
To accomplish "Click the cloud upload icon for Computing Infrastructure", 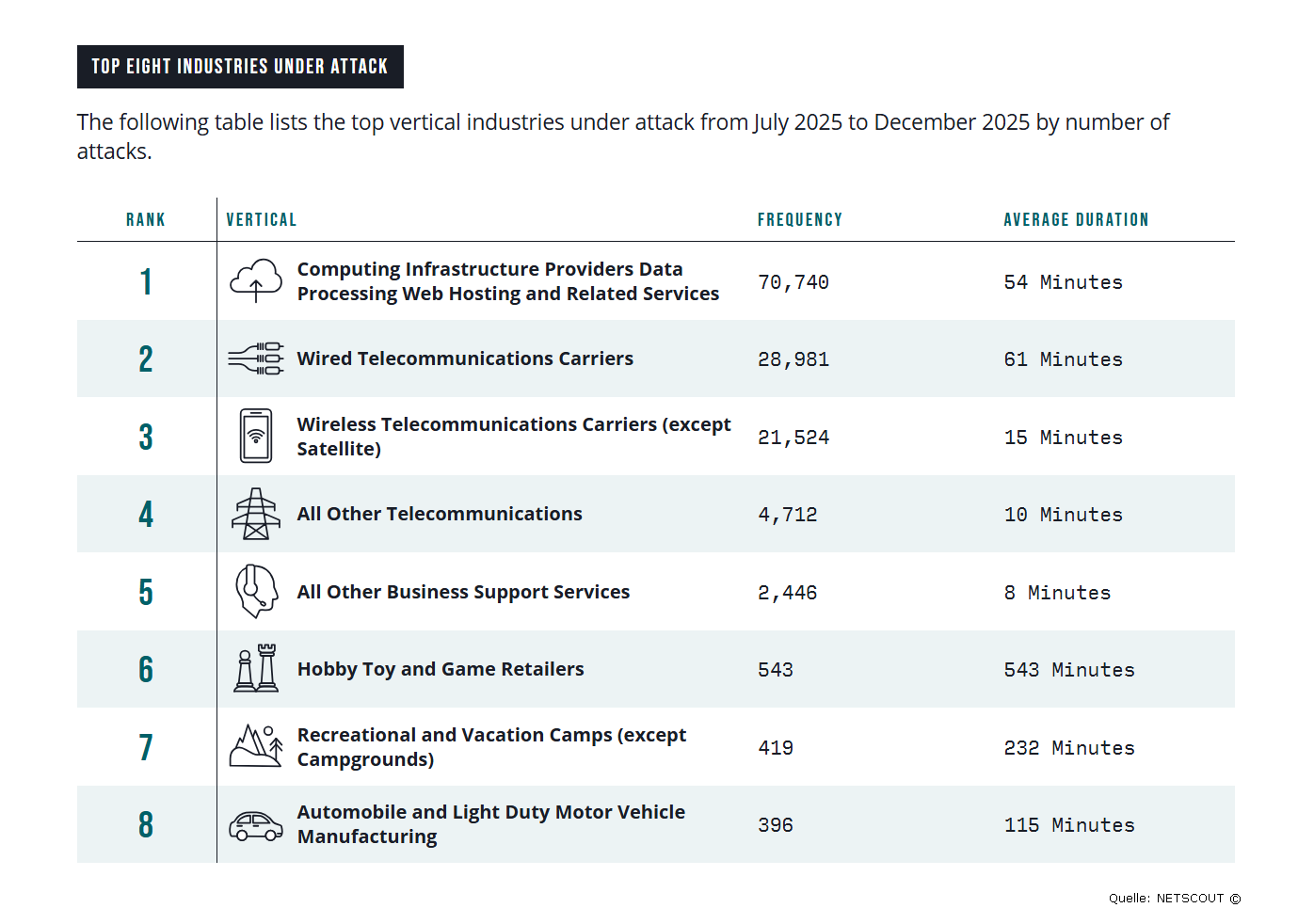I will coord(255,280).
